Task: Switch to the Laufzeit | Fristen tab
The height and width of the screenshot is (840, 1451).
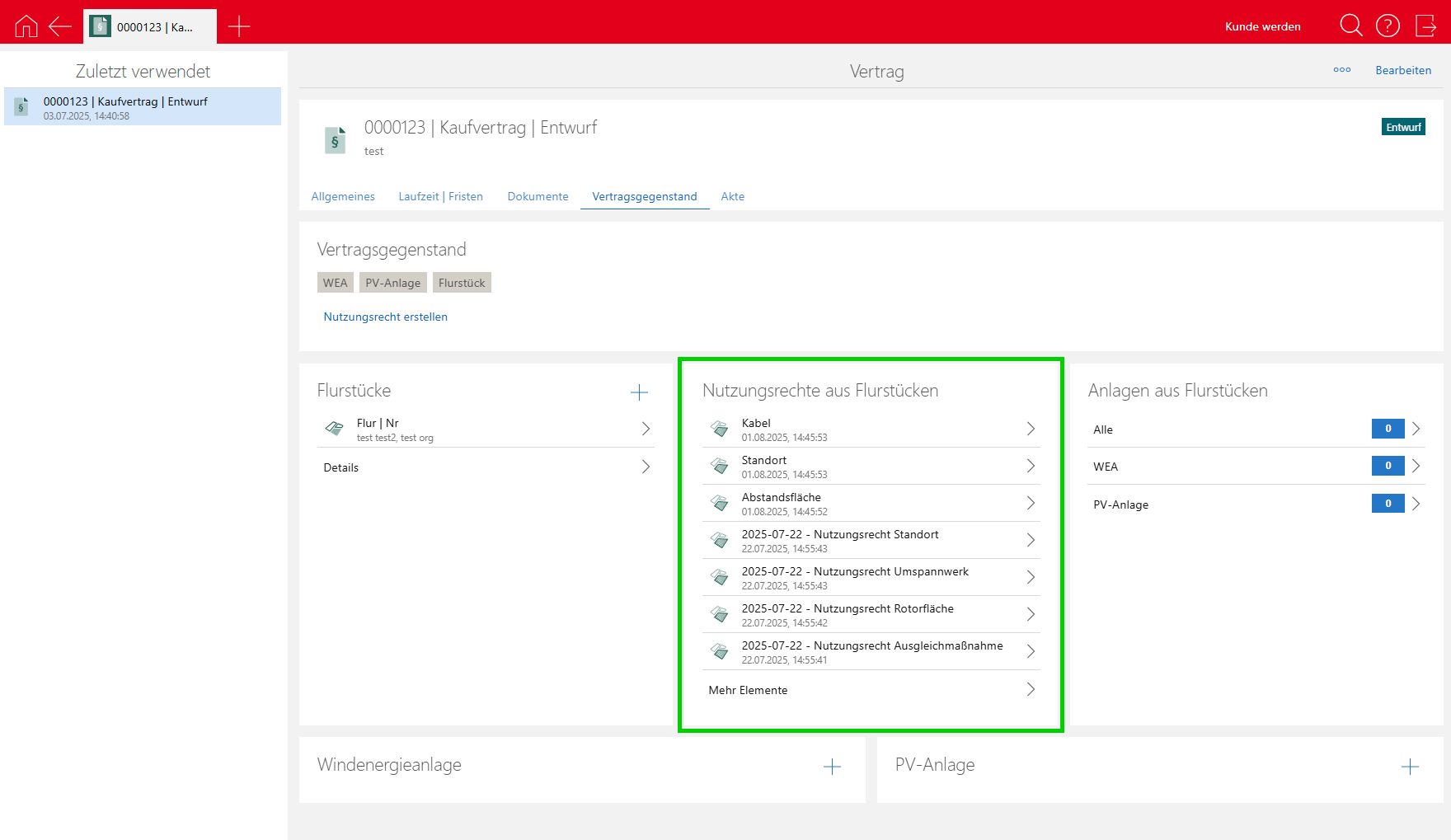Action: pos(440,196)
